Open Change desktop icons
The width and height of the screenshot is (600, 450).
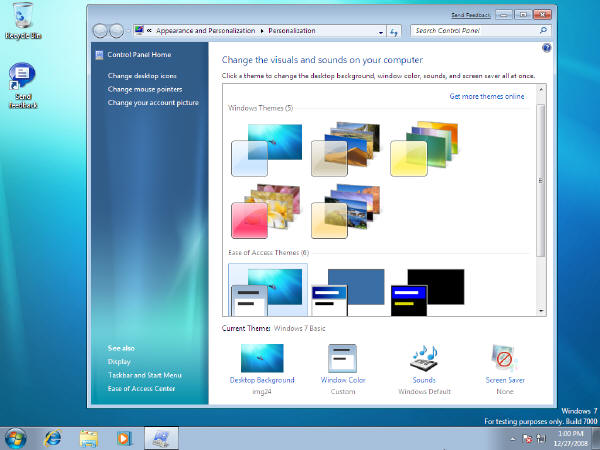(x=142, y=76)
